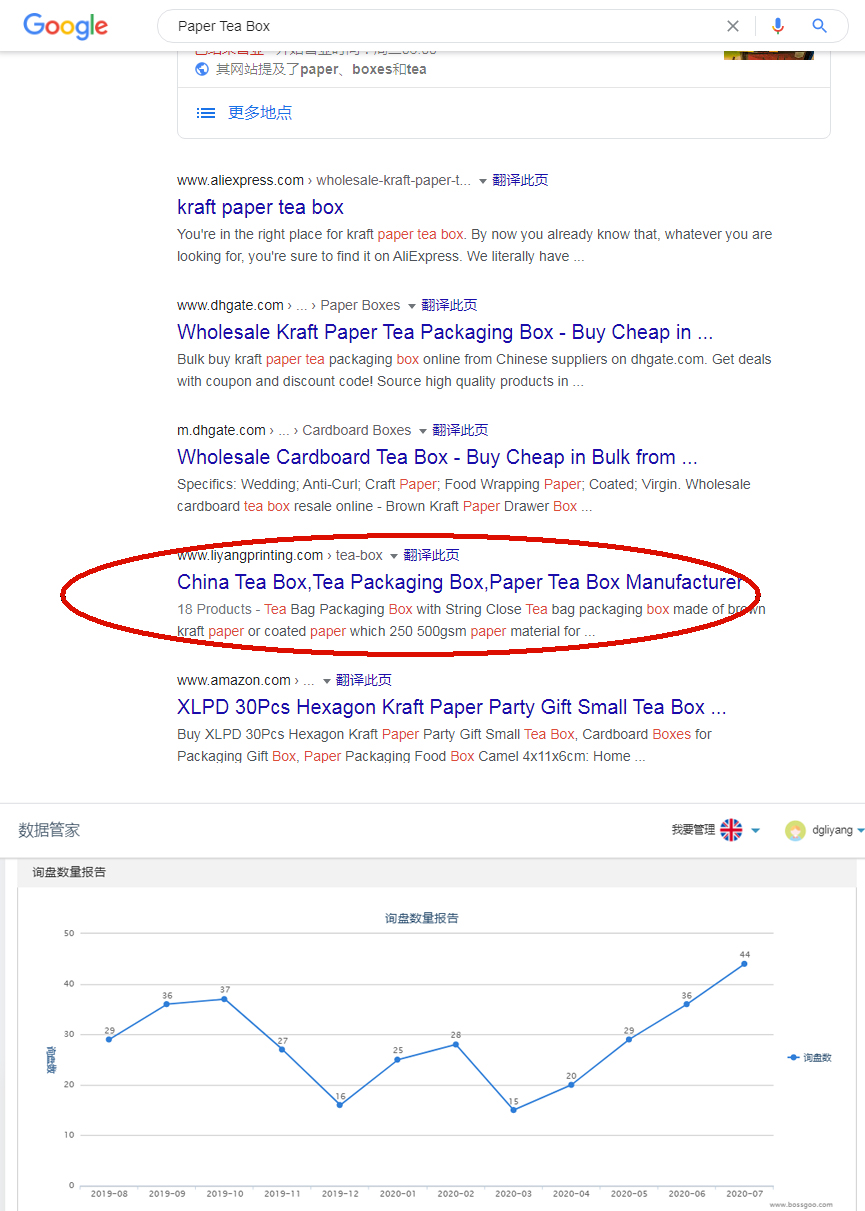Click the list icon beside 更多地点

pyautogui.click(x=206, y=113)
